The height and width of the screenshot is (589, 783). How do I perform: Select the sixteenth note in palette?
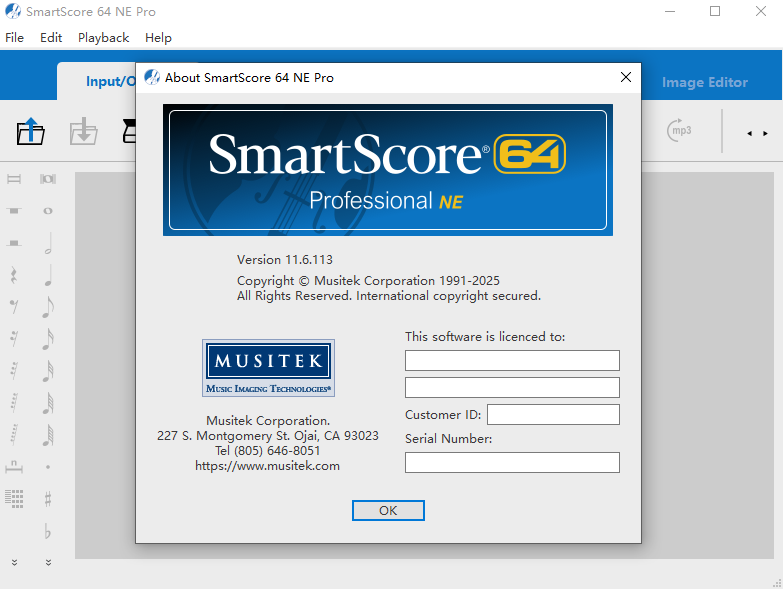pyautogui.click(x=48, y=339)
